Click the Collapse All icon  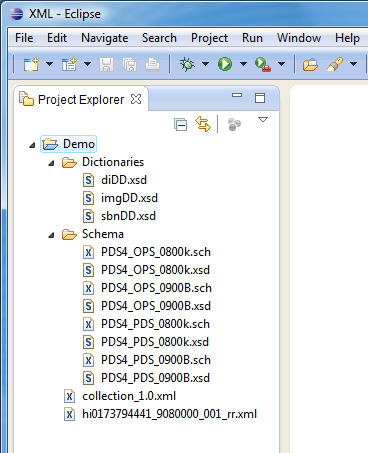tap(181, 125)
